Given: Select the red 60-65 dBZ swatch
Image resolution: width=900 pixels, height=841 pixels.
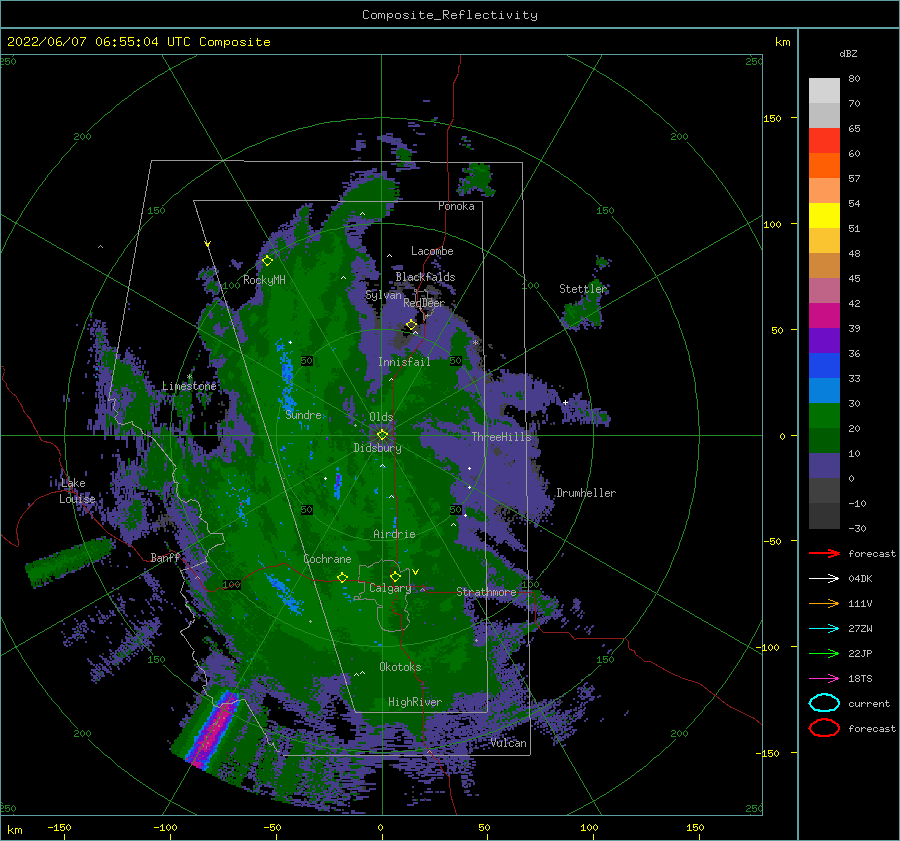Looking at the screenshot, I should [824, 141].
